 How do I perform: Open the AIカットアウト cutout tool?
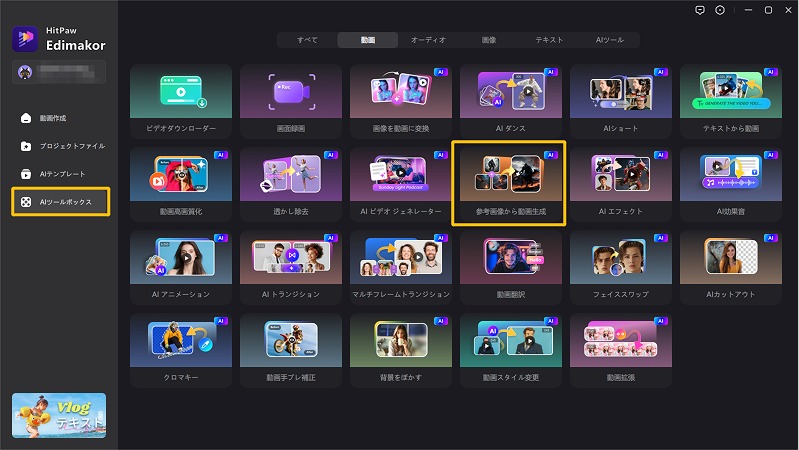coord(731,267)
